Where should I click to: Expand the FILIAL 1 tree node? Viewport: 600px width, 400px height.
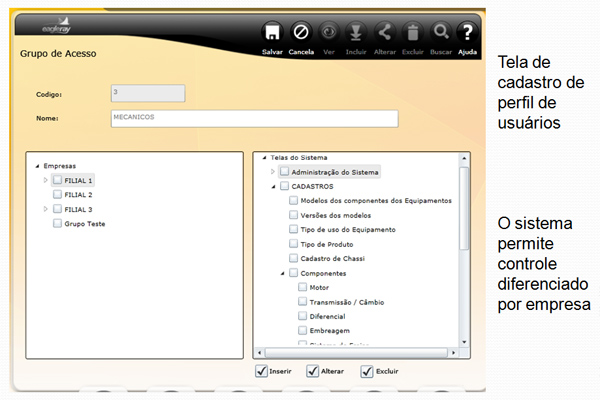(45, 180)
